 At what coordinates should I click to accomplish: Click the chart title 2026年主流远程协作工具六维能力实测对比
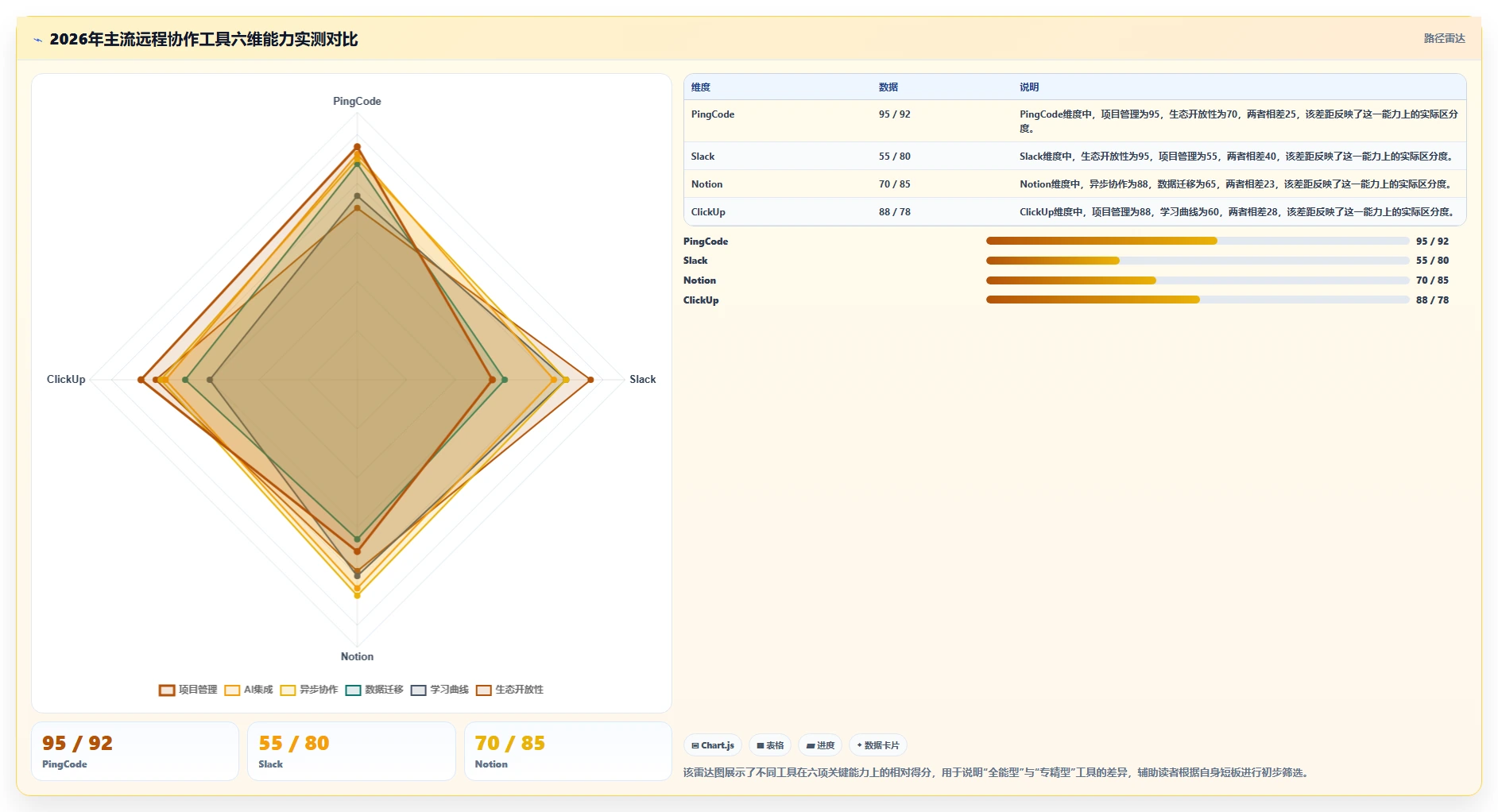[x=203, y=40]
